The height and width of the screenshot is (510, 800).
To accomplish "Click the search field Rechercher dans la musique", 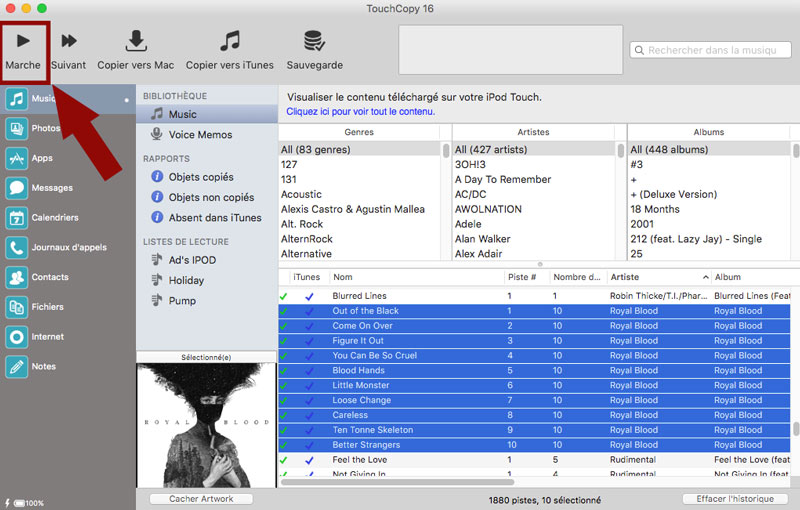I will [x=711, y=50].
